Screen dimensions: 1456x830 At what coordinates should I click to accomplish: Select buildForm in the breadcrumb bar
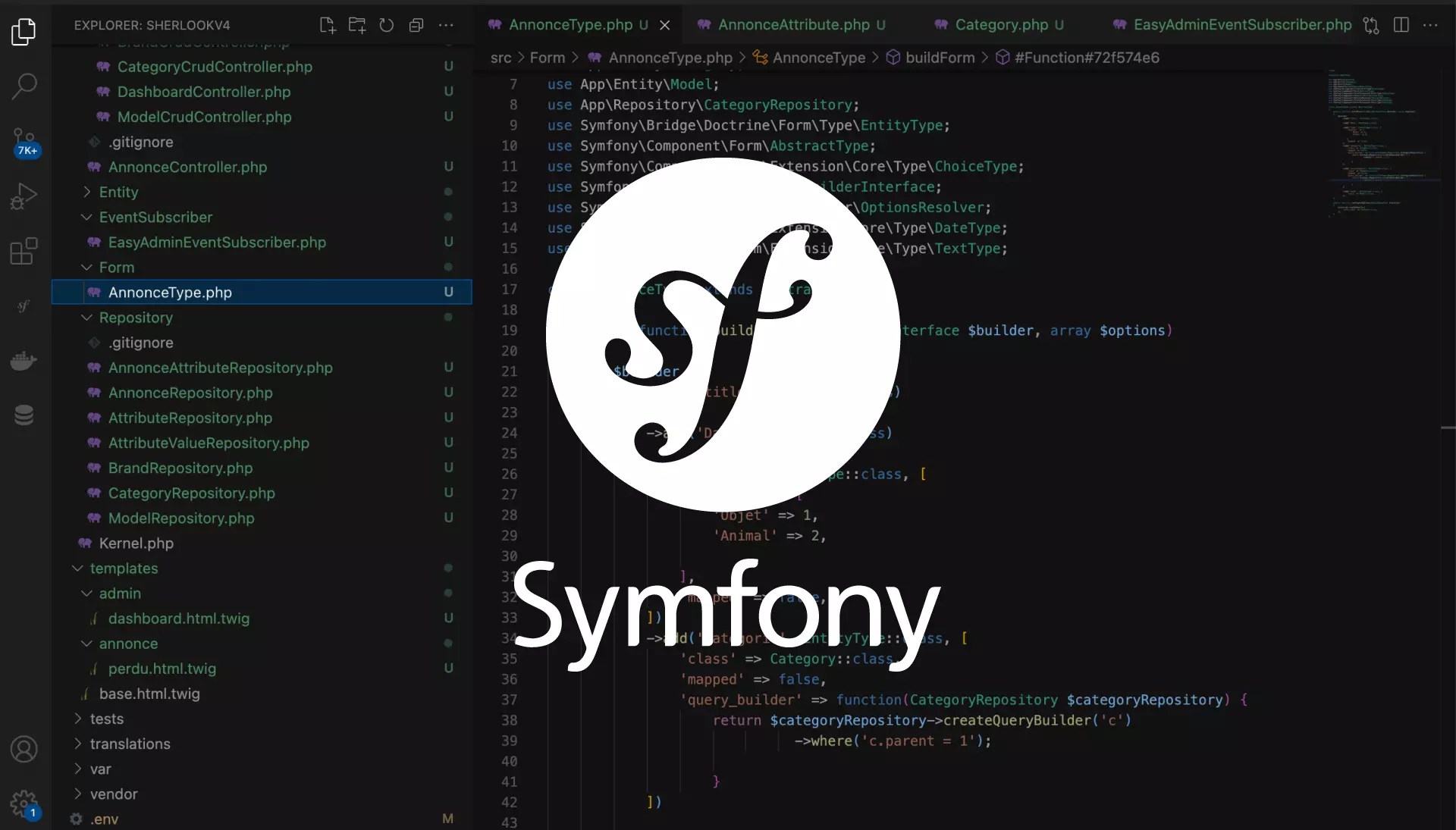[940, 57]
